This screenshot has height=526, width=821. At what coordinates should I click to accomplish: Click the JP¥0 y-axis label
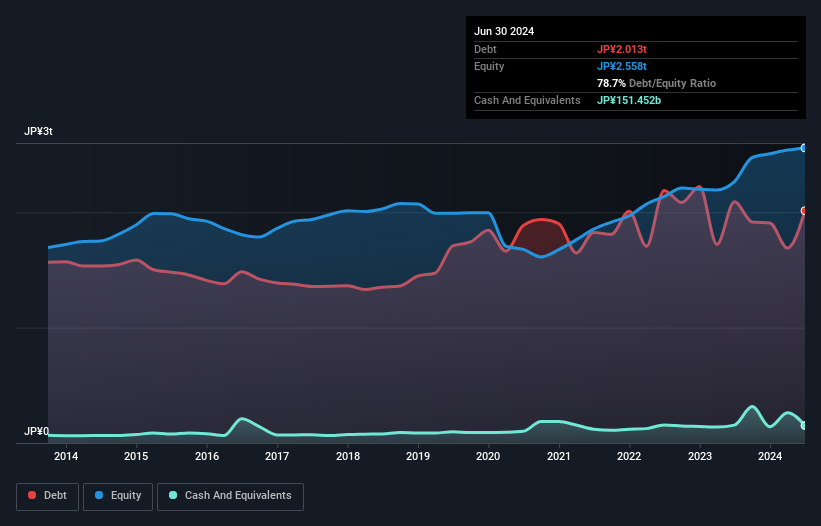(36, 431)
